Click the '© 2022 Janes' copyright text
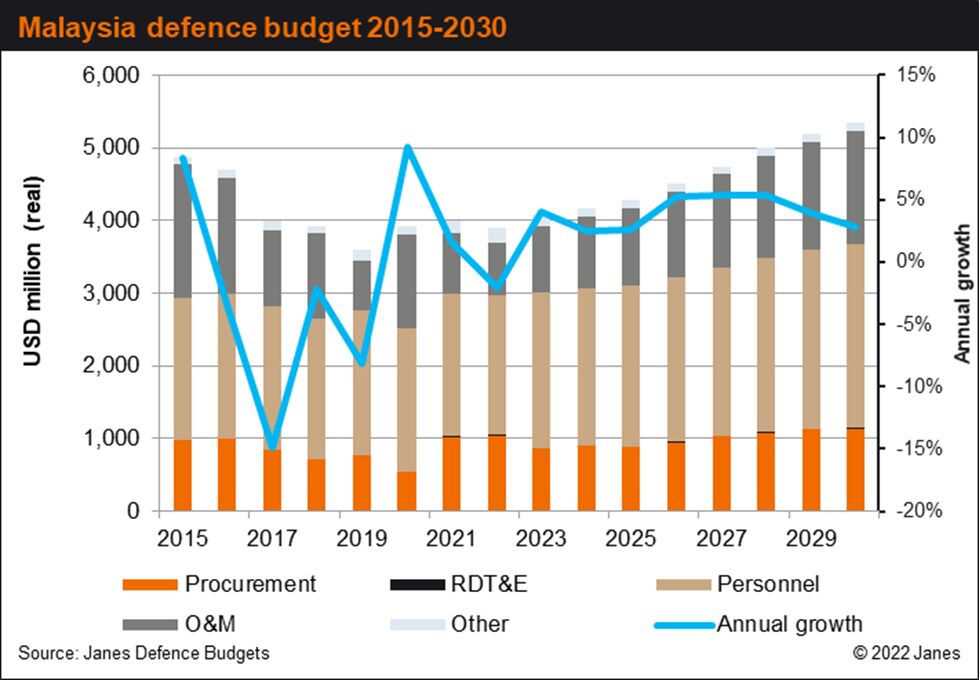This screenshot has height=680, width=979. [x=907, y=653]
